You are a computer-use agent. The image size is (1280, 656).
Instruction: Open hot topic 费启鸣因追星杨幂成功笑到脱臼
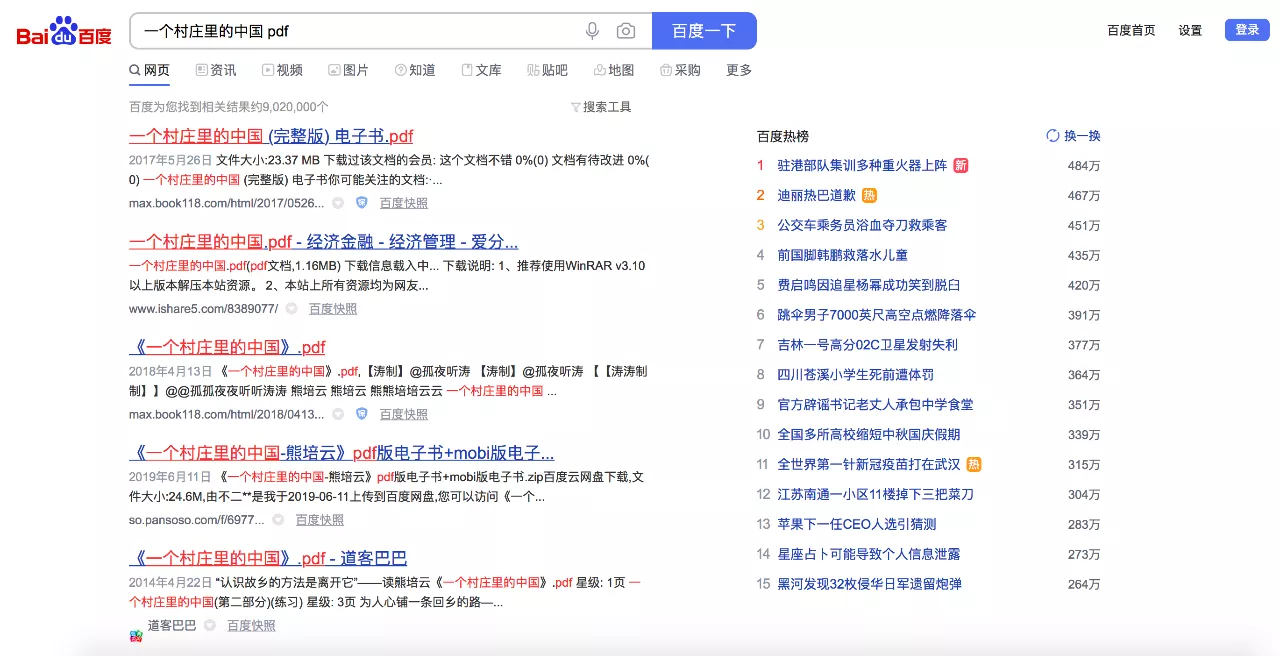tap(868, 285)
